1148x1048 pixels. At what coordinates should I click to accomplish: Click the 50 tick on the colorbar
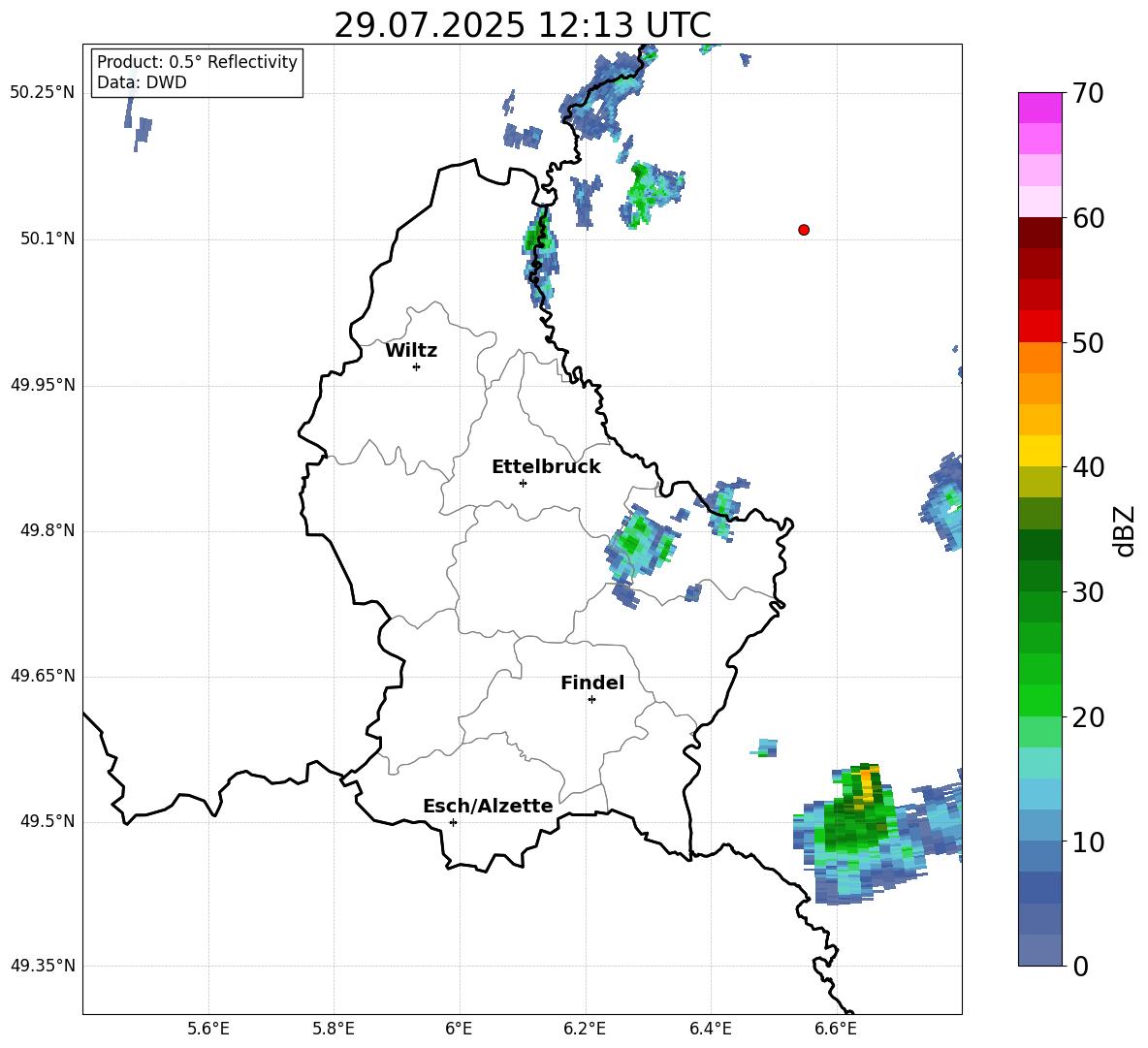point(1087,343)
